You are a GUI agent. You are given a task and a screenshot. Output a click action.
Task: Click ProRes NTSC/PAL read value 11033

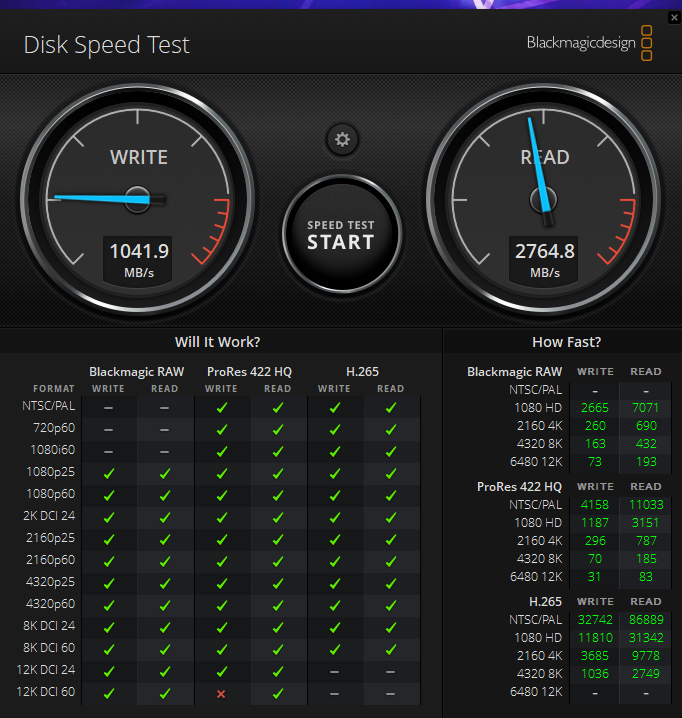[646, 505]
